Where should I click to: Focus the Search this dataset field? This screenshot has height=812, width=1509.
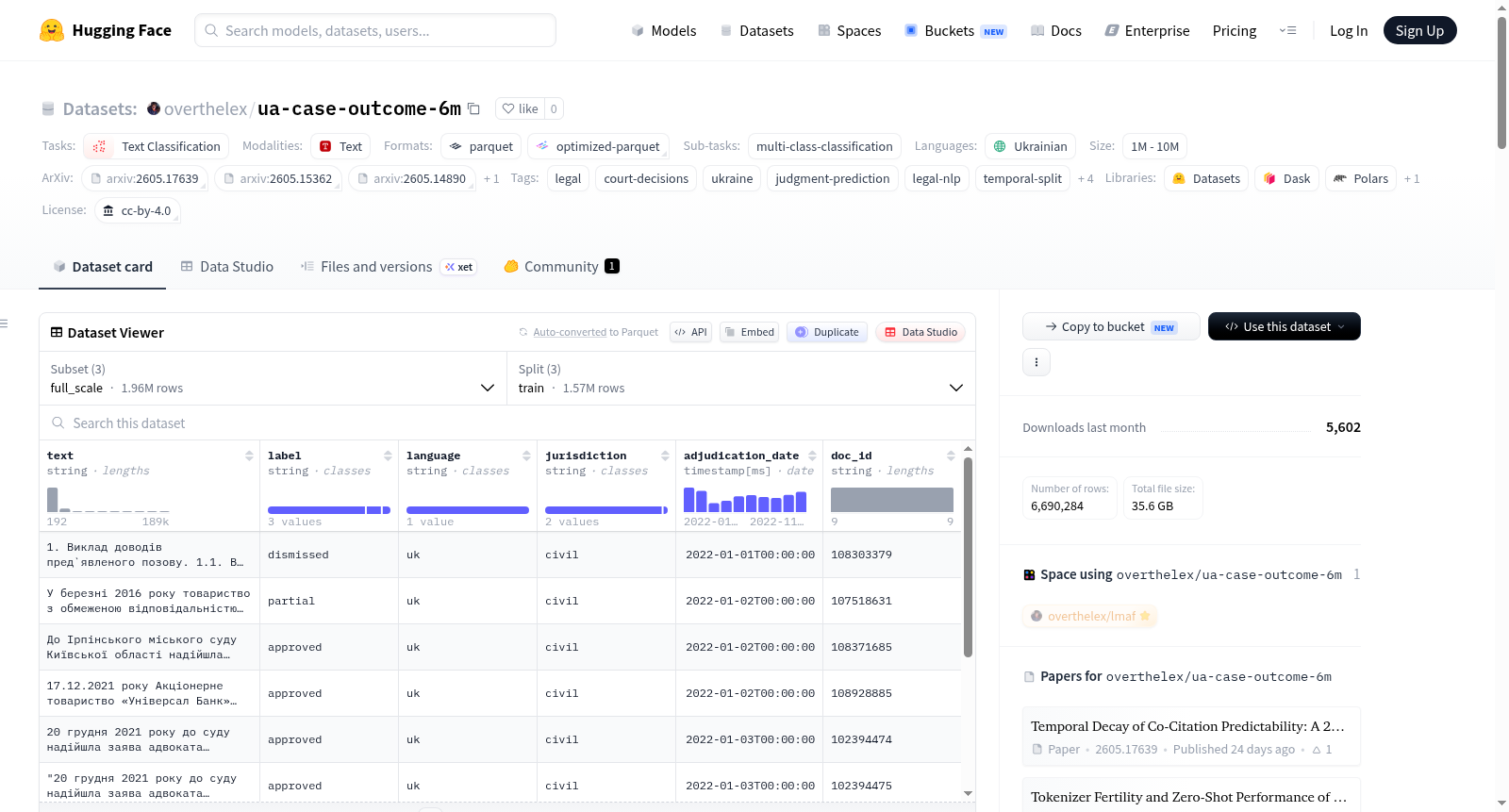click(x=507, y=423)
